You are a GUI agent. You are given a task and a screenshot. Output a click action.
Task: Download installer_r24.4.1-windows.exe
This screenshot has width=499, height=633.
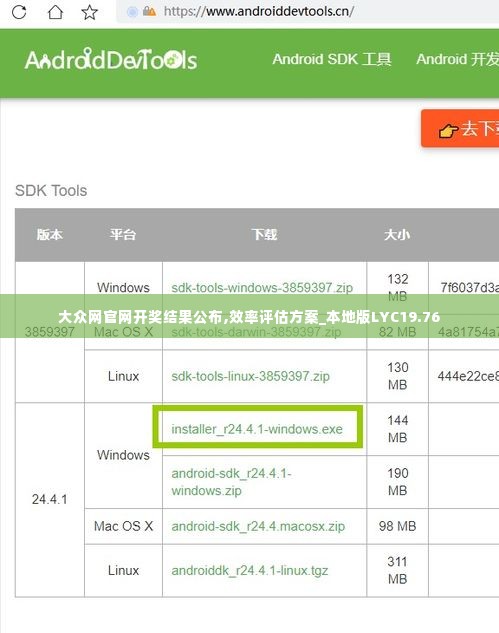257,429
